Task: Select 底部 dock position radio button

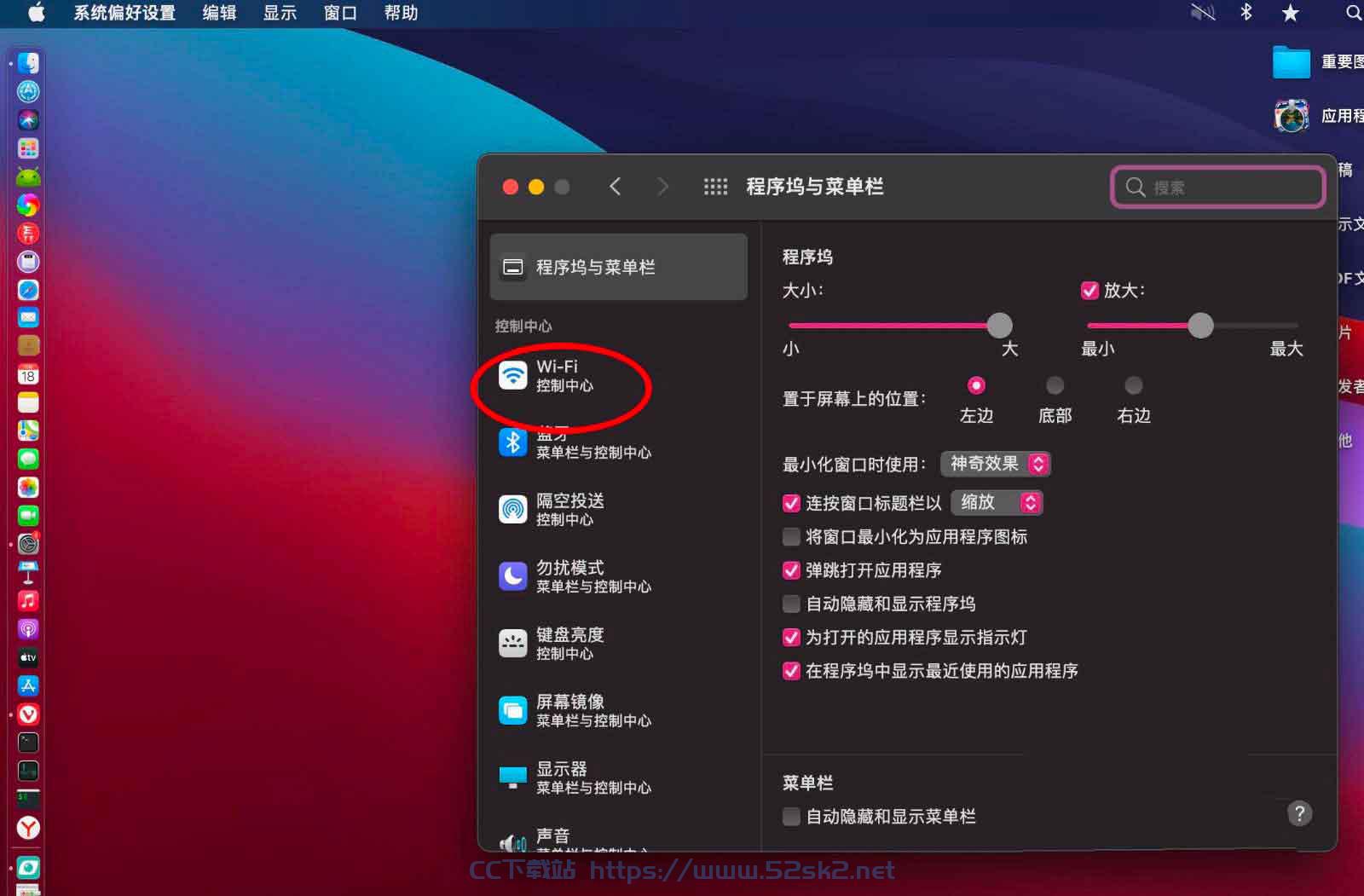Action: (x=1055, y=385)
